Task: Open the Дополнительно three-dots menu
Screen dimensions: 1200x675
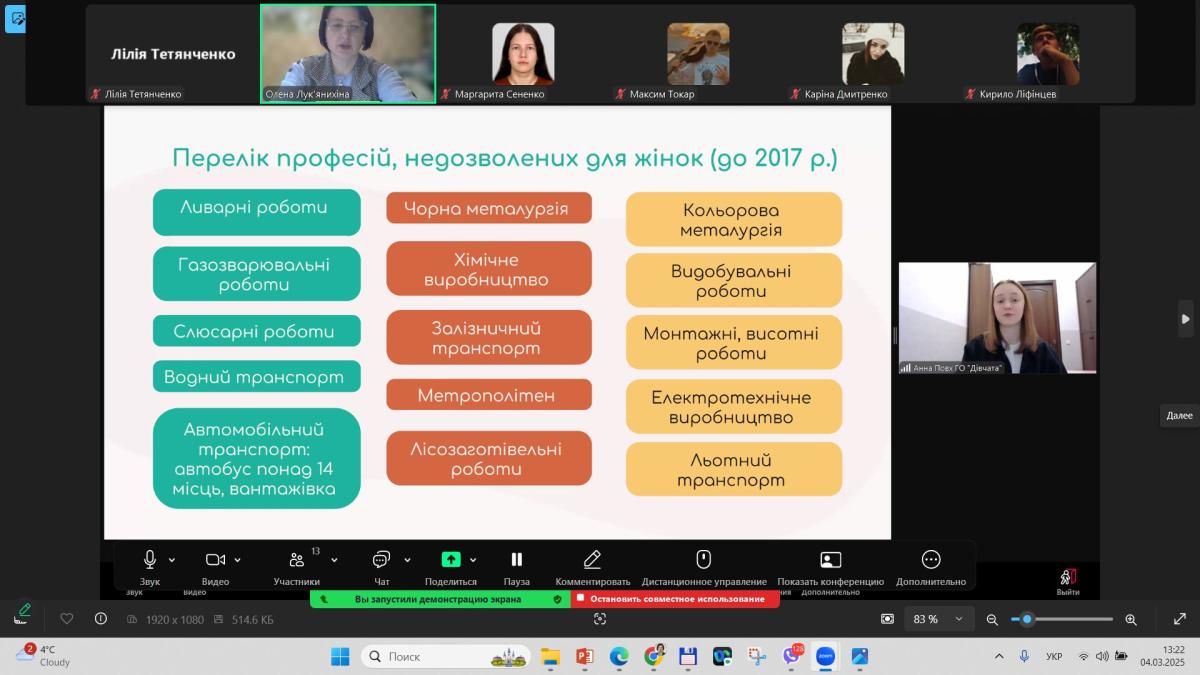Action: coord(931,559)
